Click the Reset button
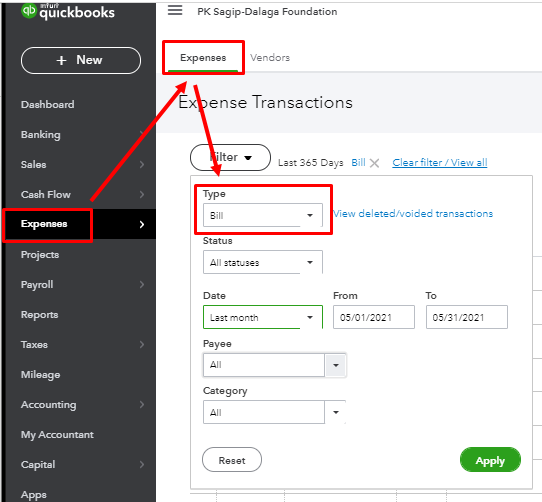The height and width of the screenshot is (502, 542). click(x=232, y=460)
